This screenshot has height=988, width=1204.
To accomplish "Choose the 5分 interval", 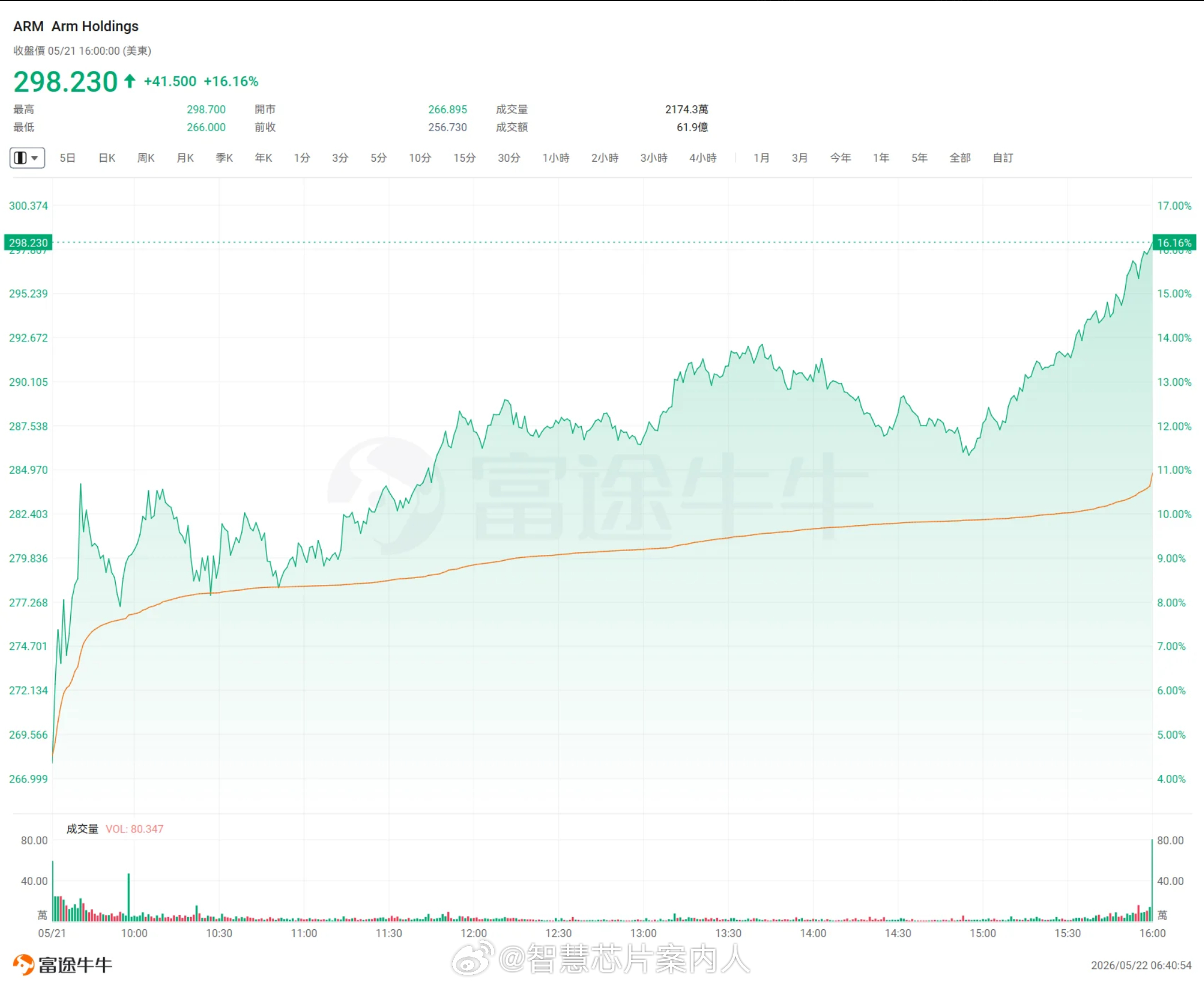I will click(378, 158).
